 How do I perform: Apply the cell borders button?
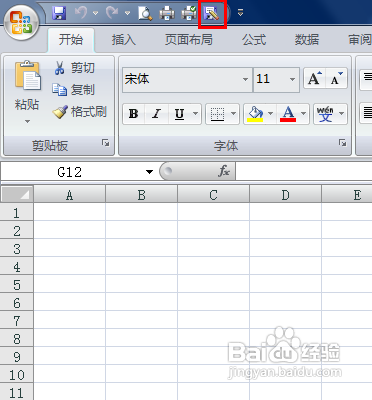pyautogui.click(x=217, y=114)
